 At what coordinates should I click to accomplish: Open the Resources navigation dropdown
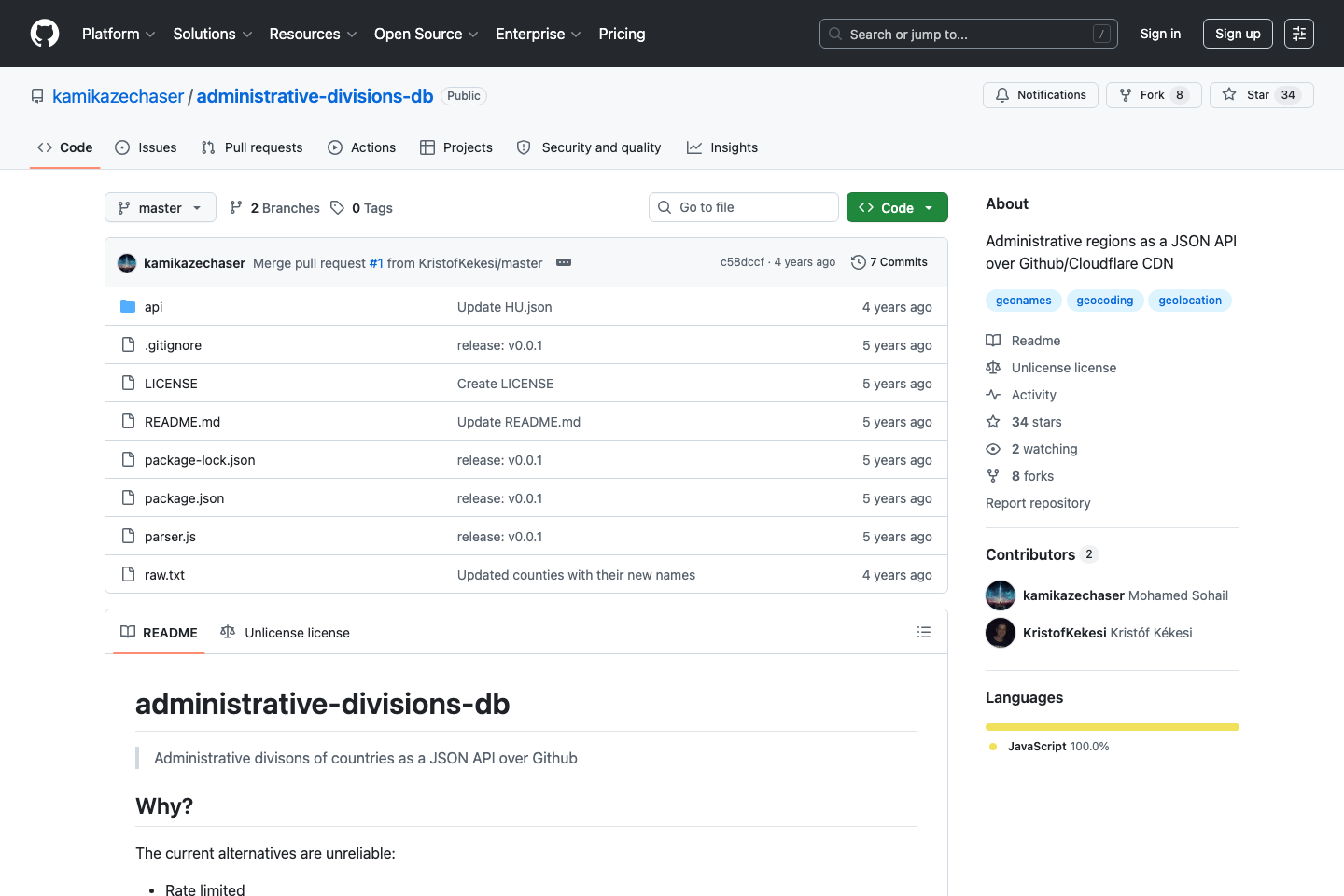click(x=312, y=34)
